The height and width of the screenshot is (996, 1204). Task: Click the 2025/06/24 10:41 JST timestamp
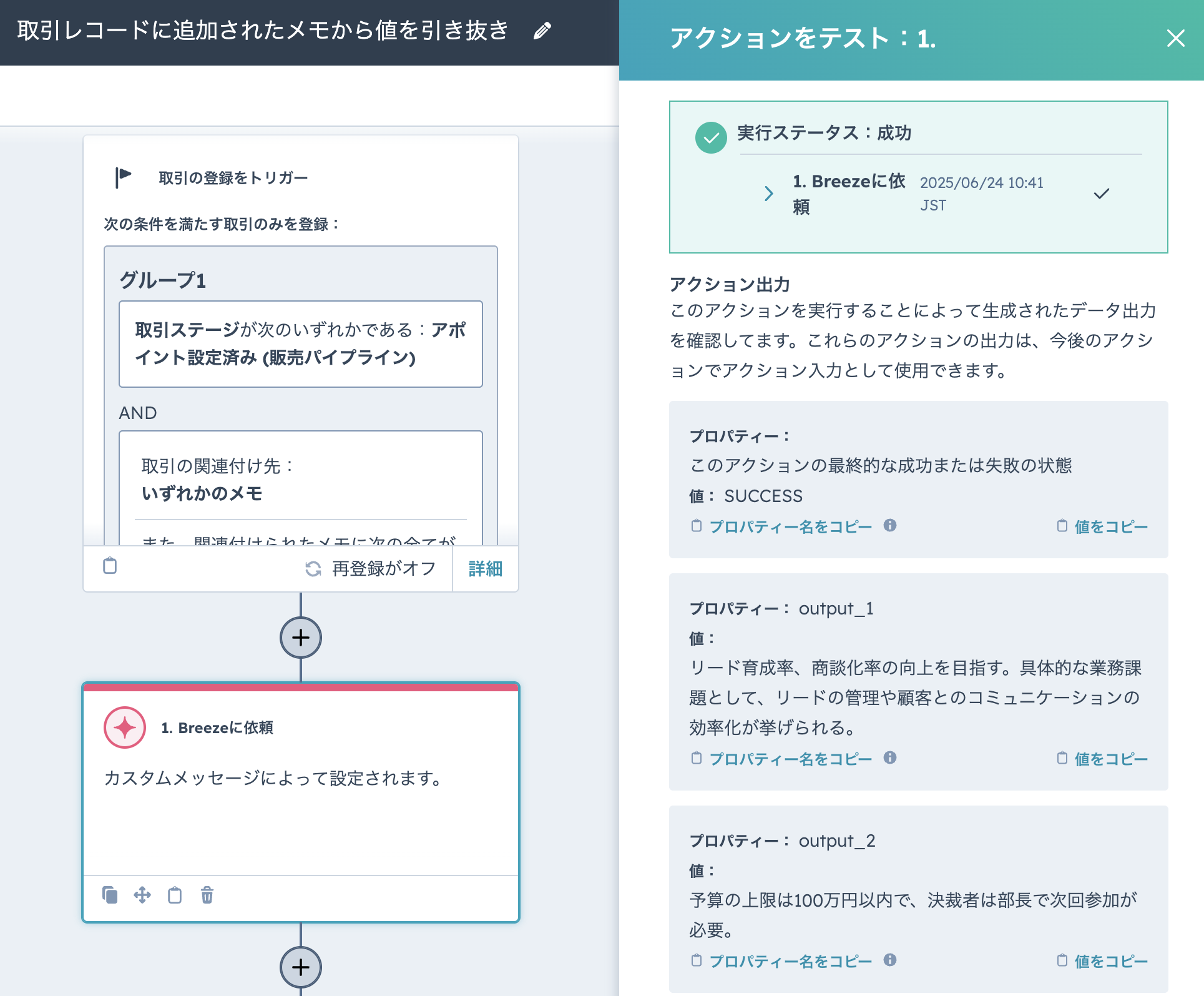point(981,194)
